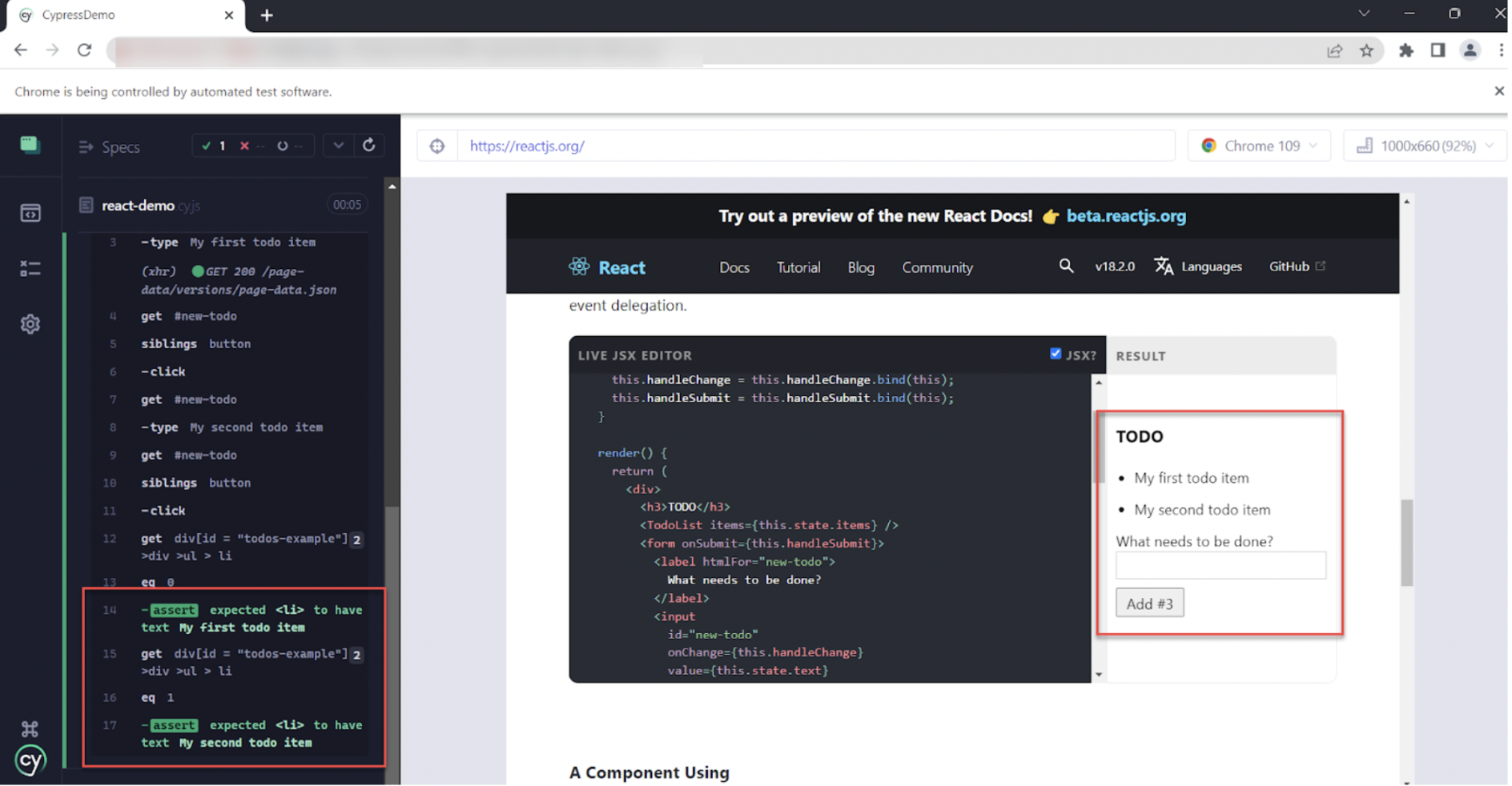The height and width of the screenshot is (786, 1512).
Task: Open the Docs nav item
Action: point(734,267)
